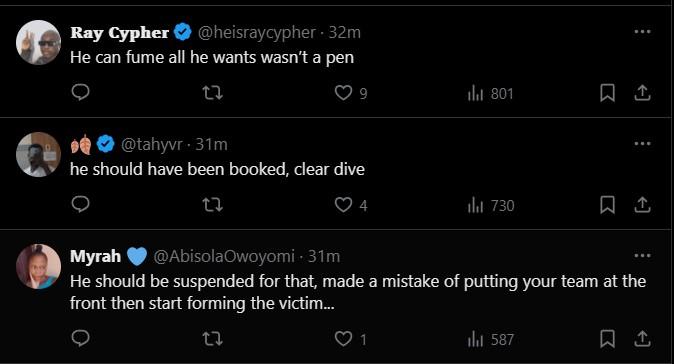This screenshot has height=364, width=674.
Task: View analytics showing 801 views
Action: pyautogui.click(x=490, y=93)
